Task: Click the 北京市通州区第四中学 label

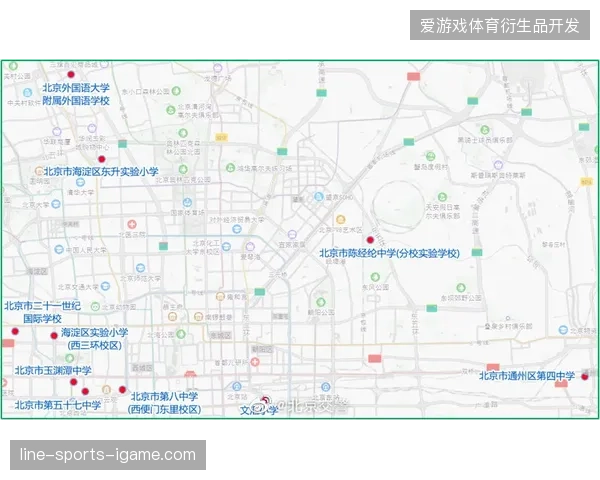Action: point(527,376)
